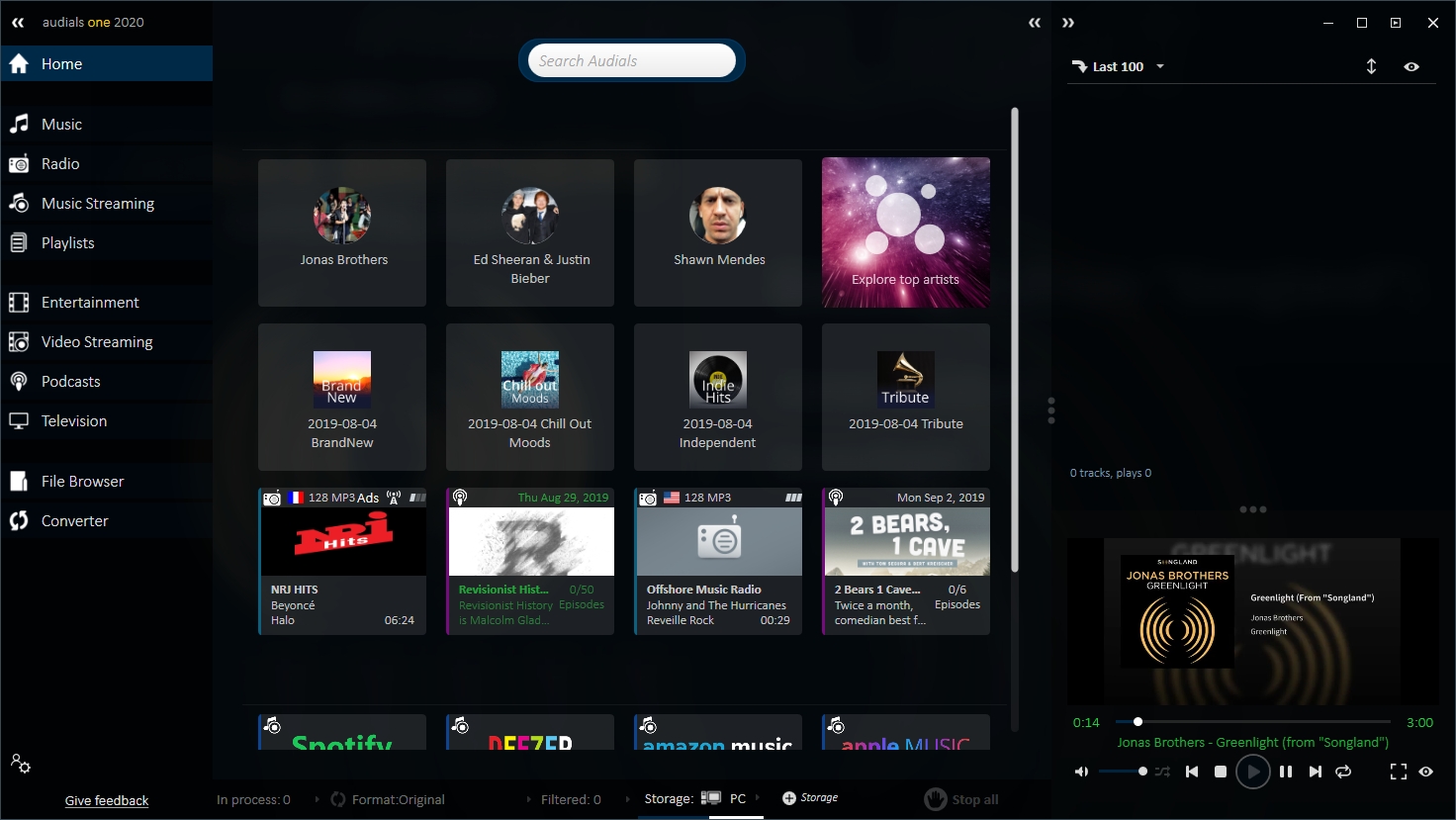Click the Amazon Music streaming tile

pyautogui.click(x=718, y=732)
